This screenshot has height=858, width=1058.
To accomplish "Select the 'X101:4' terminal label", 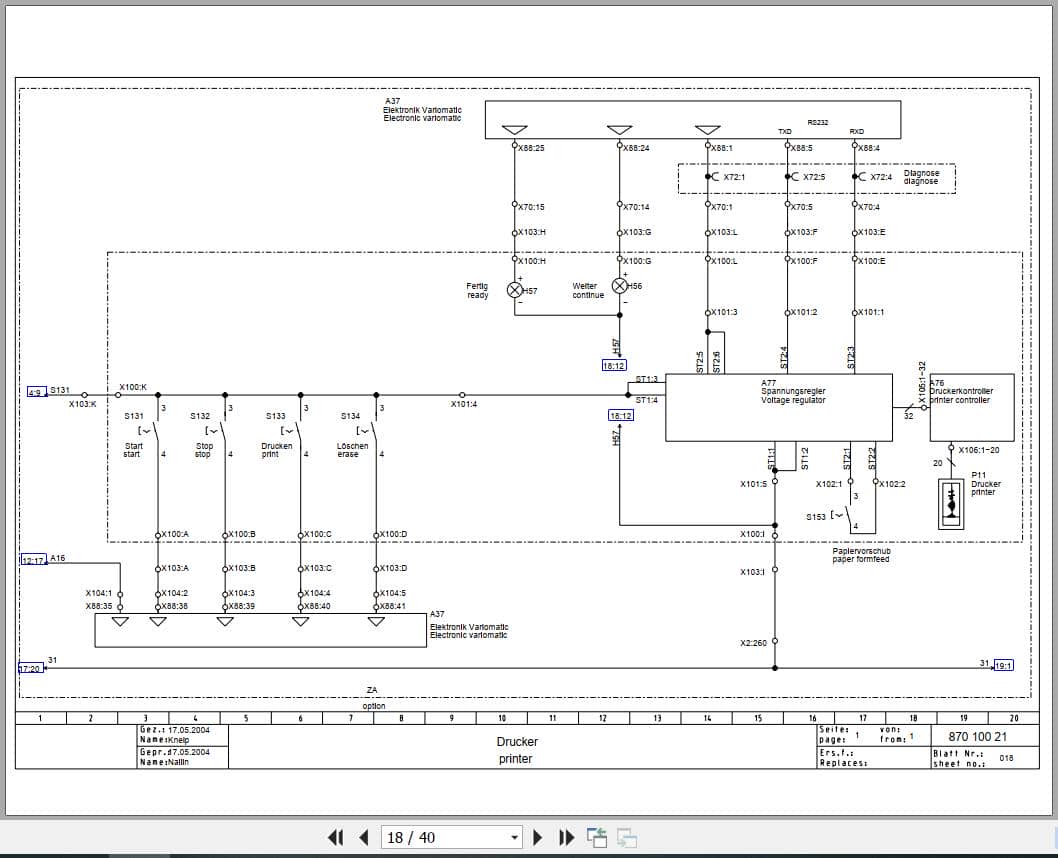I will click(464, 404).
